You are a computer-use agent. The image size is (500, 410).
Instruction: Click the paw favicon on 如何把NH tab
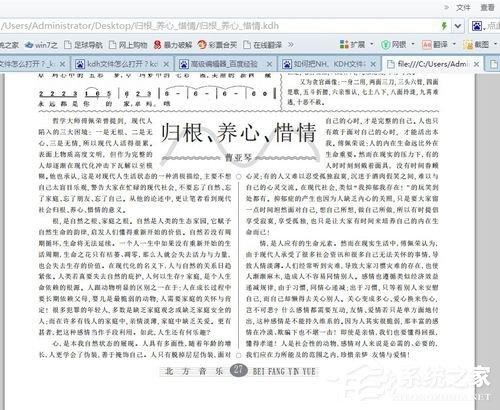tap(287, 64)
